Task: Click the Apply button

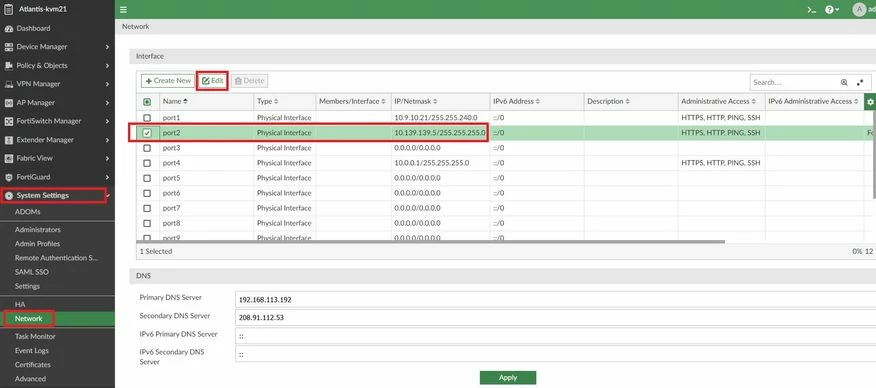Action: pyautogui.click(x=508, y=378)
